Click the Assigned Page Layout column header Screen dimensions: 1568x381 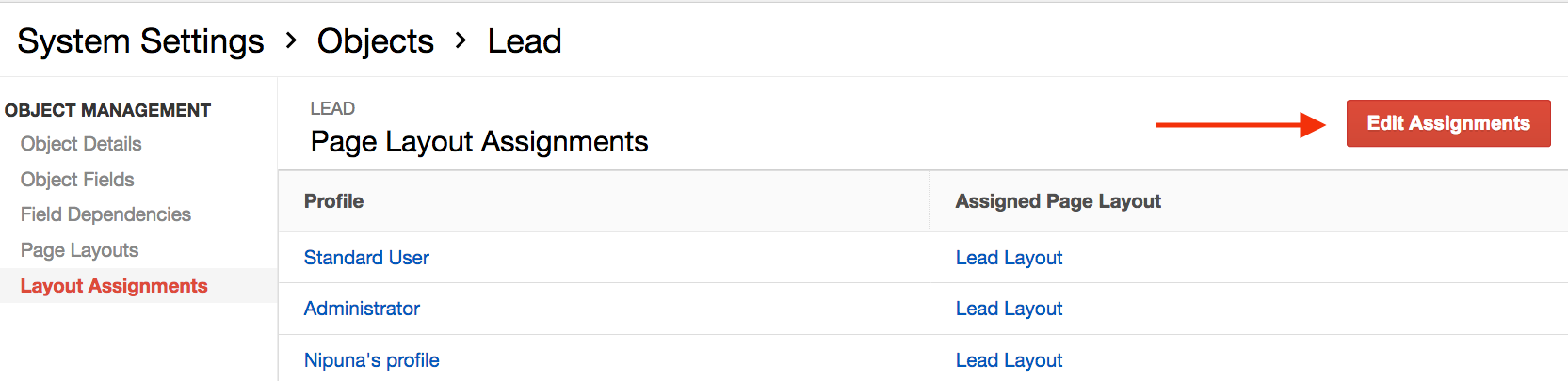click(1059, 201)
